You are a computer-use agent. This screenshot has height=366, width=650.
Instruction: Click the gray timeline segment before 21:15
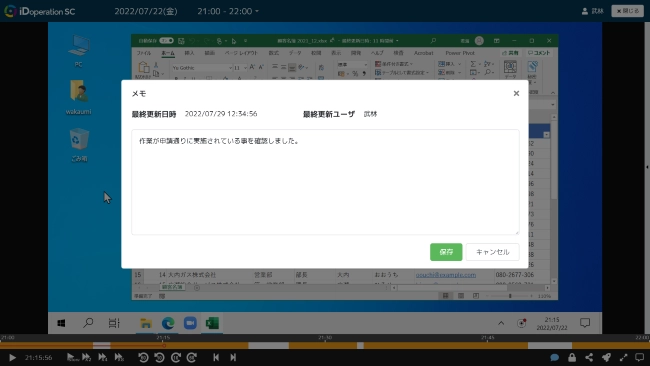(102, 345)
